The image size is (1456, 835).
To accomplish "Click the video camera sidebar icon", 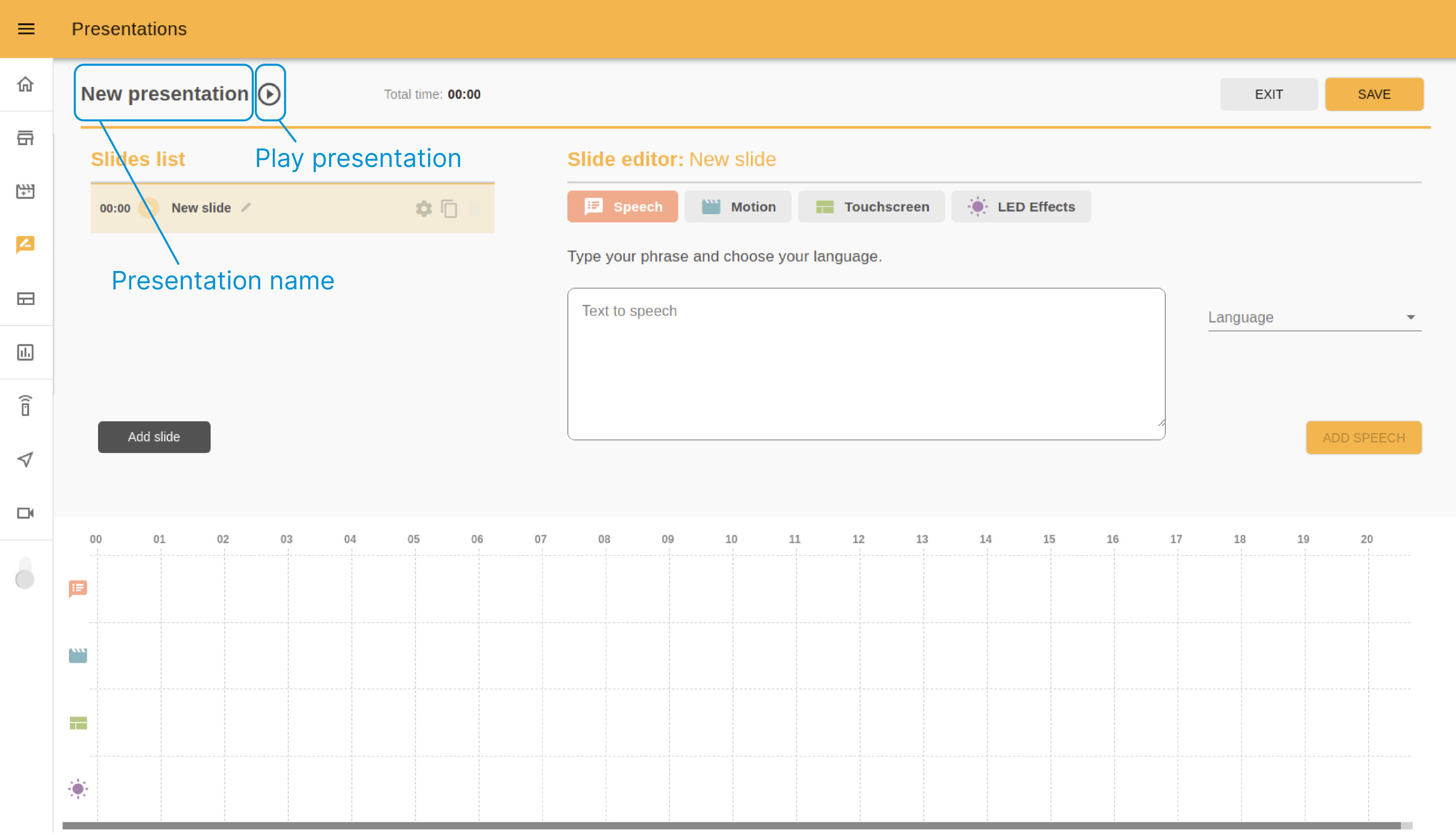I will pyautogui.click(x=25, y=513).
